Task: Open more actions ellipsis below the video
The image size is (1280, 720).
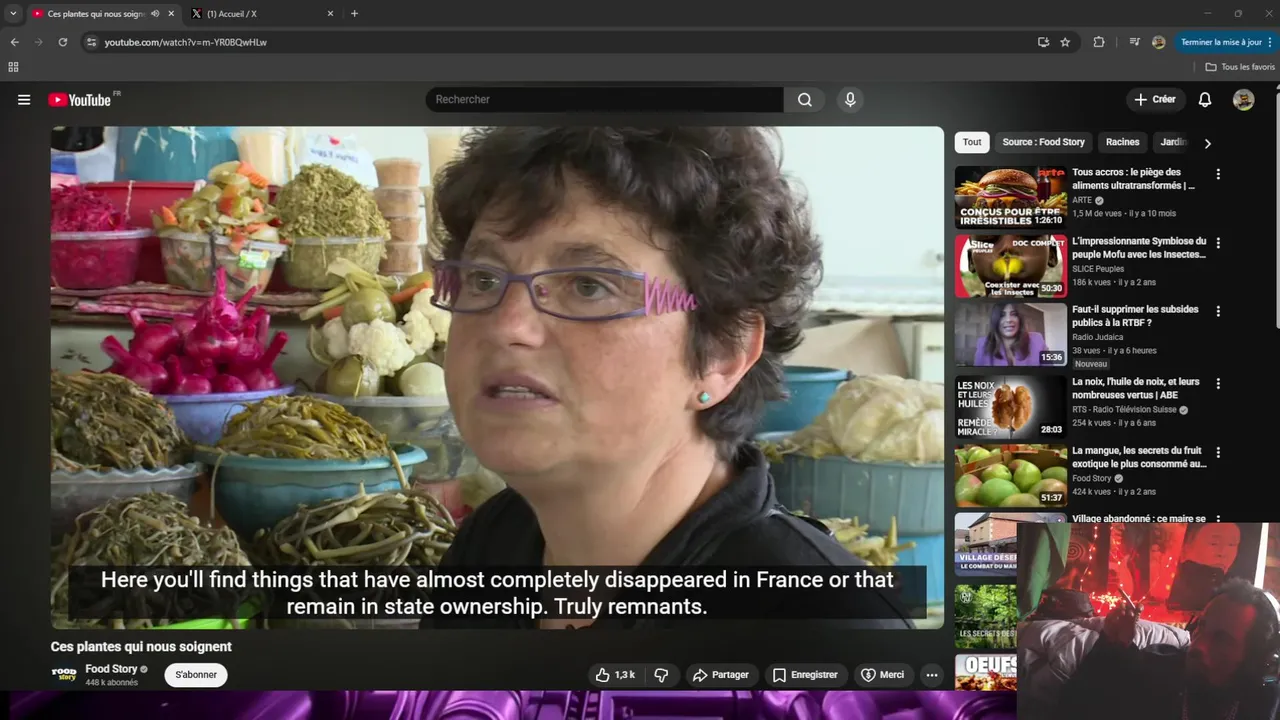Action: click(932, 675)
